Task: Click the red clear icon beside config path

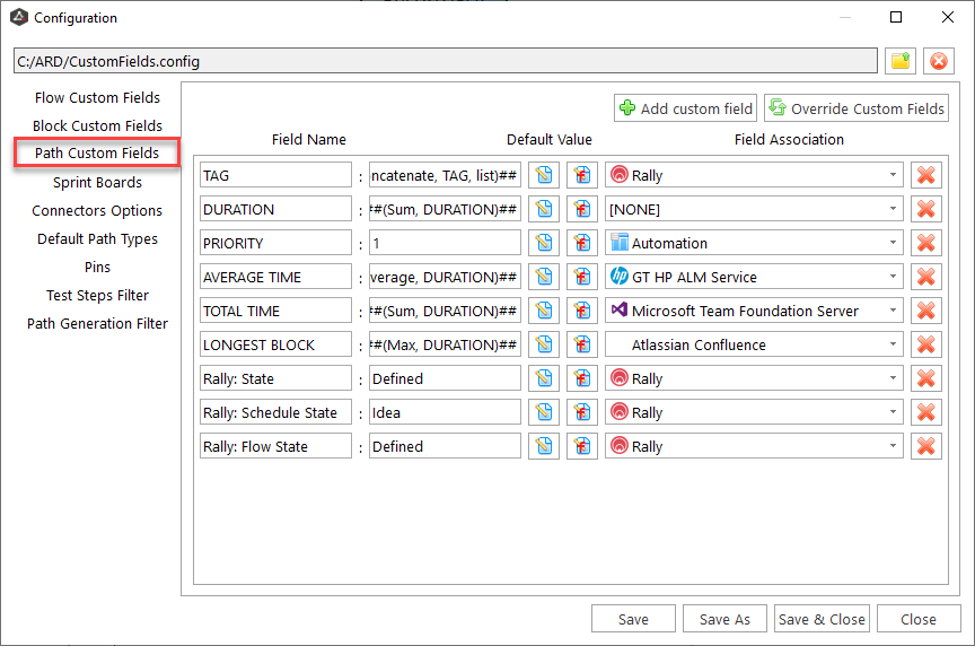Action: 938,61
